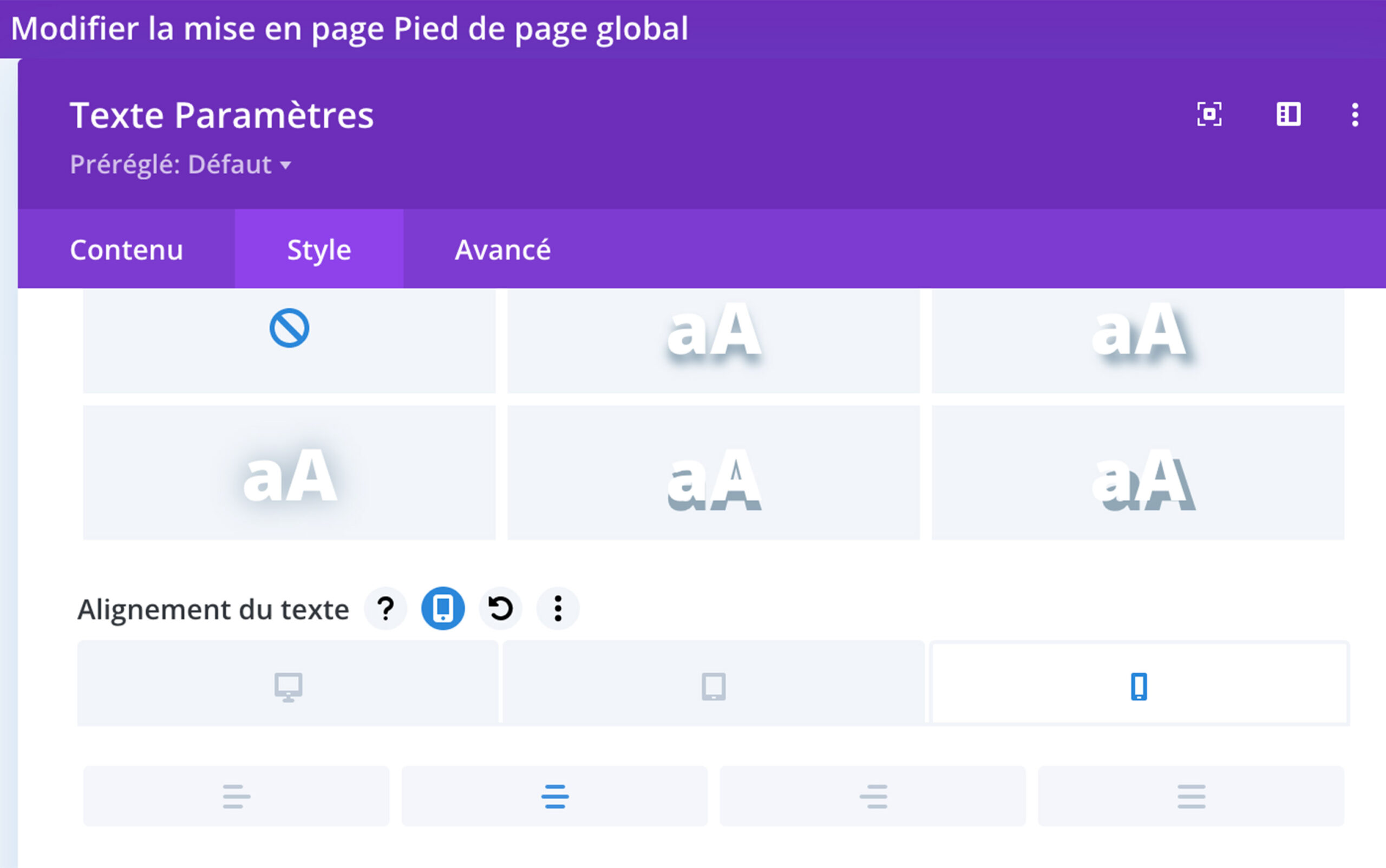Open the text alignment three-dot options menu
The height and width of the screenshot is (868, 1386).
coord(558,608)
